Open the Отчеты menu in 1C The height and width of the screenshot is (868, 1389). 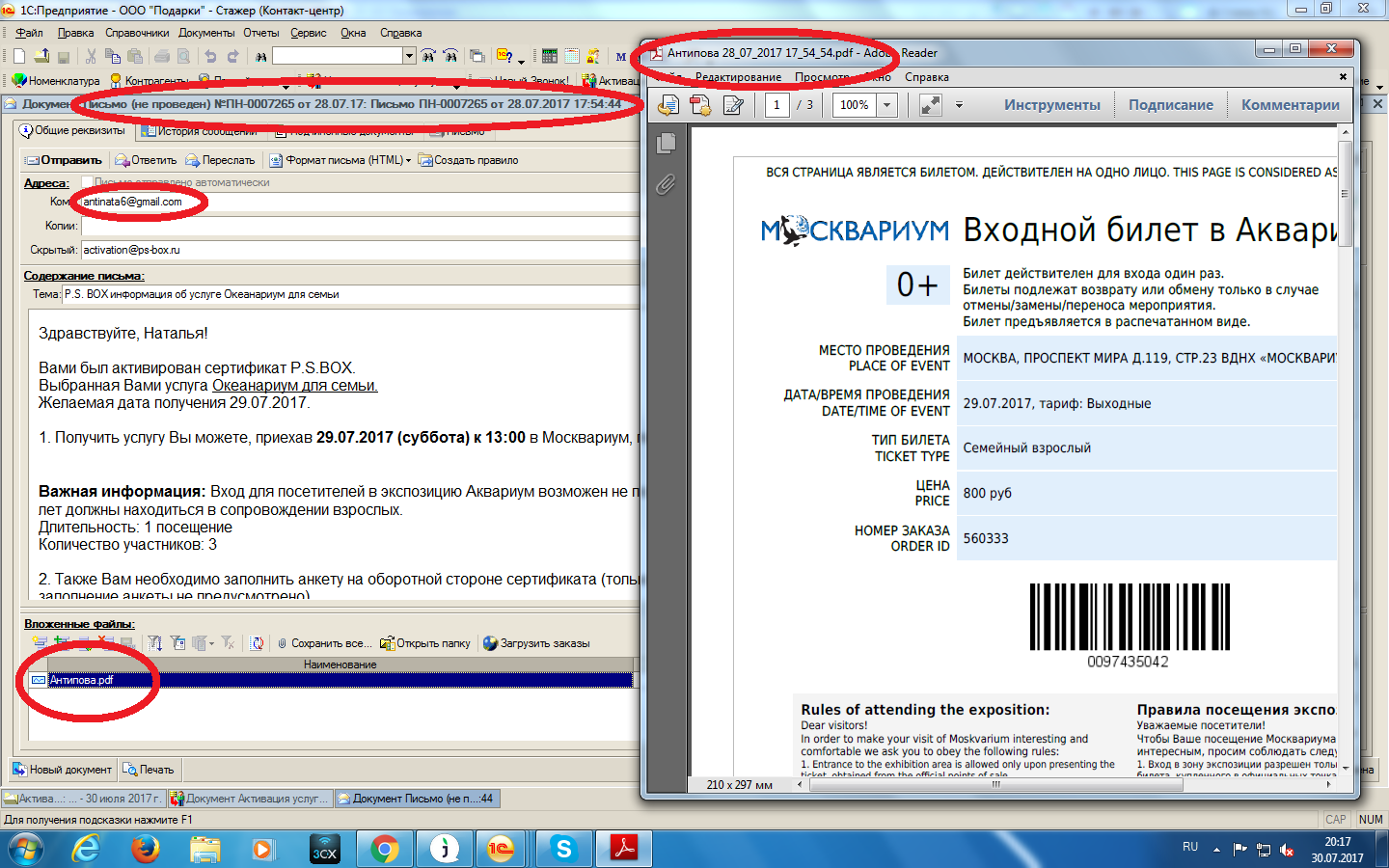[260, 33]
